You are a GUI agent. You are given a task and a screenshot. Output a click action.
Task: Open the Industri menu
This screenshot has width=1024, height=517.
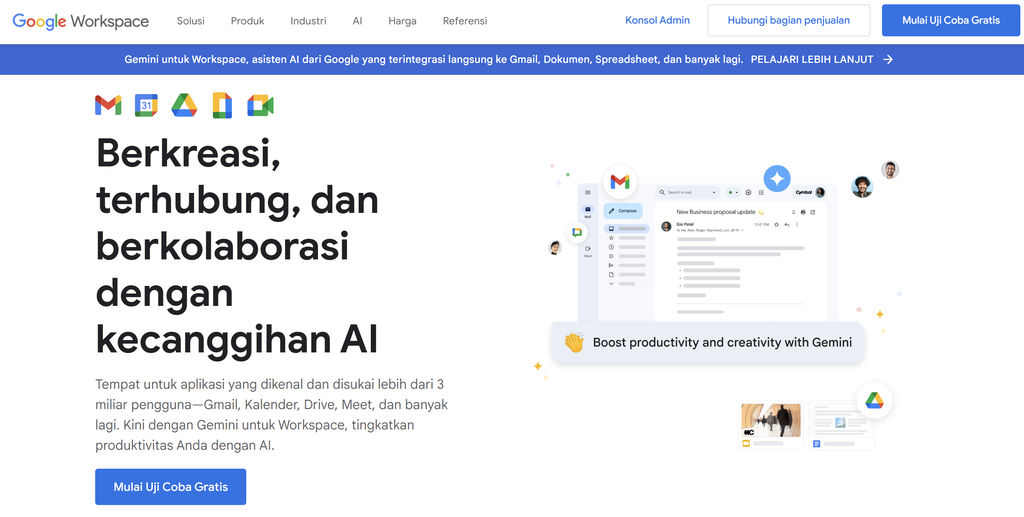[x=308, y=21]
